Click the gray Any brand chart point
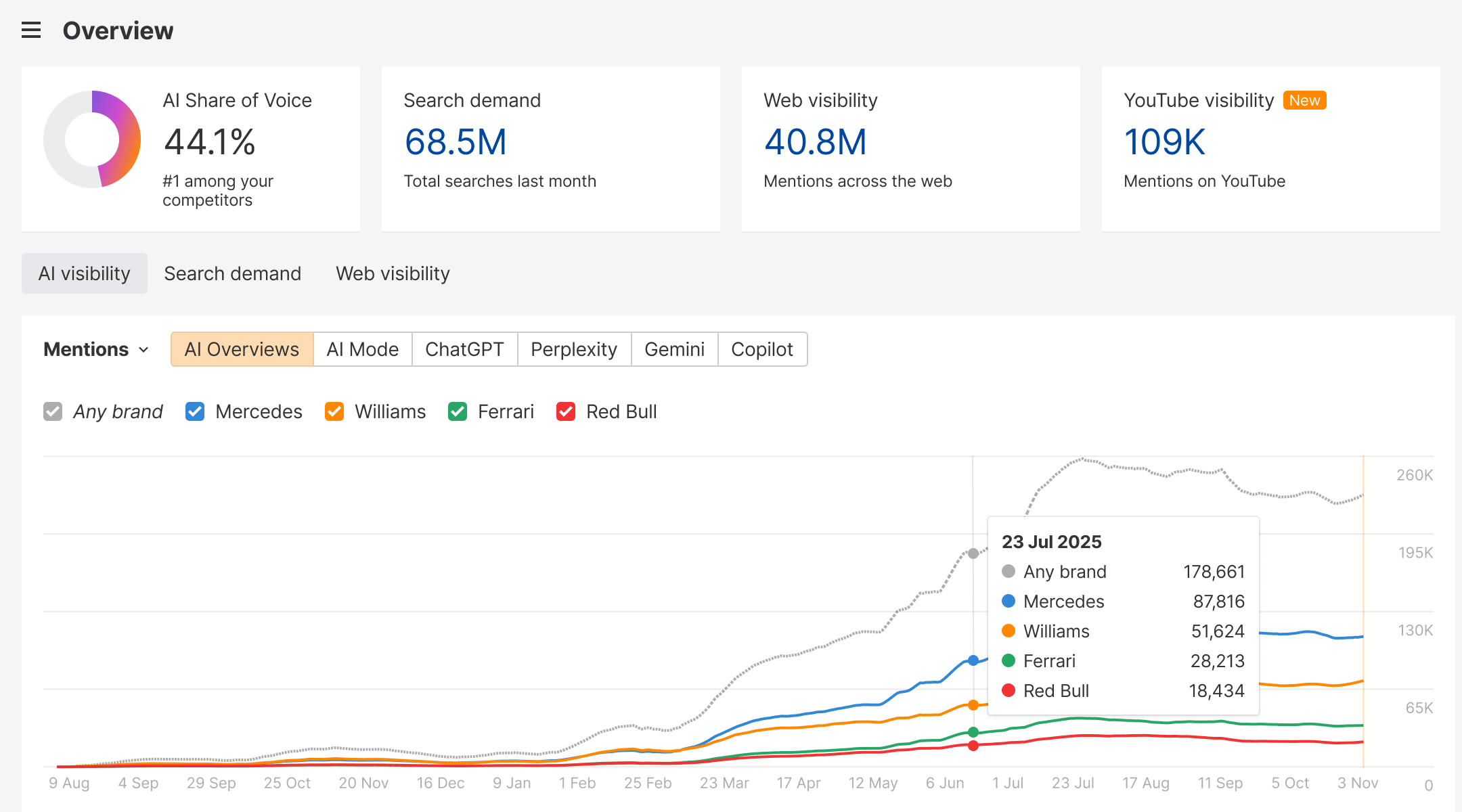This screenshot has height=812, width=1462. coord(973,554)
